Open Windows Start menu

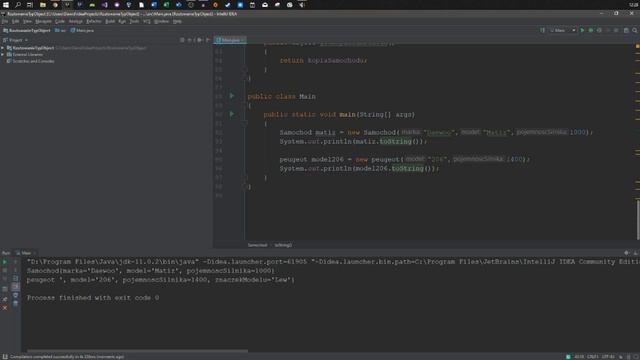(x=6, y=5)
